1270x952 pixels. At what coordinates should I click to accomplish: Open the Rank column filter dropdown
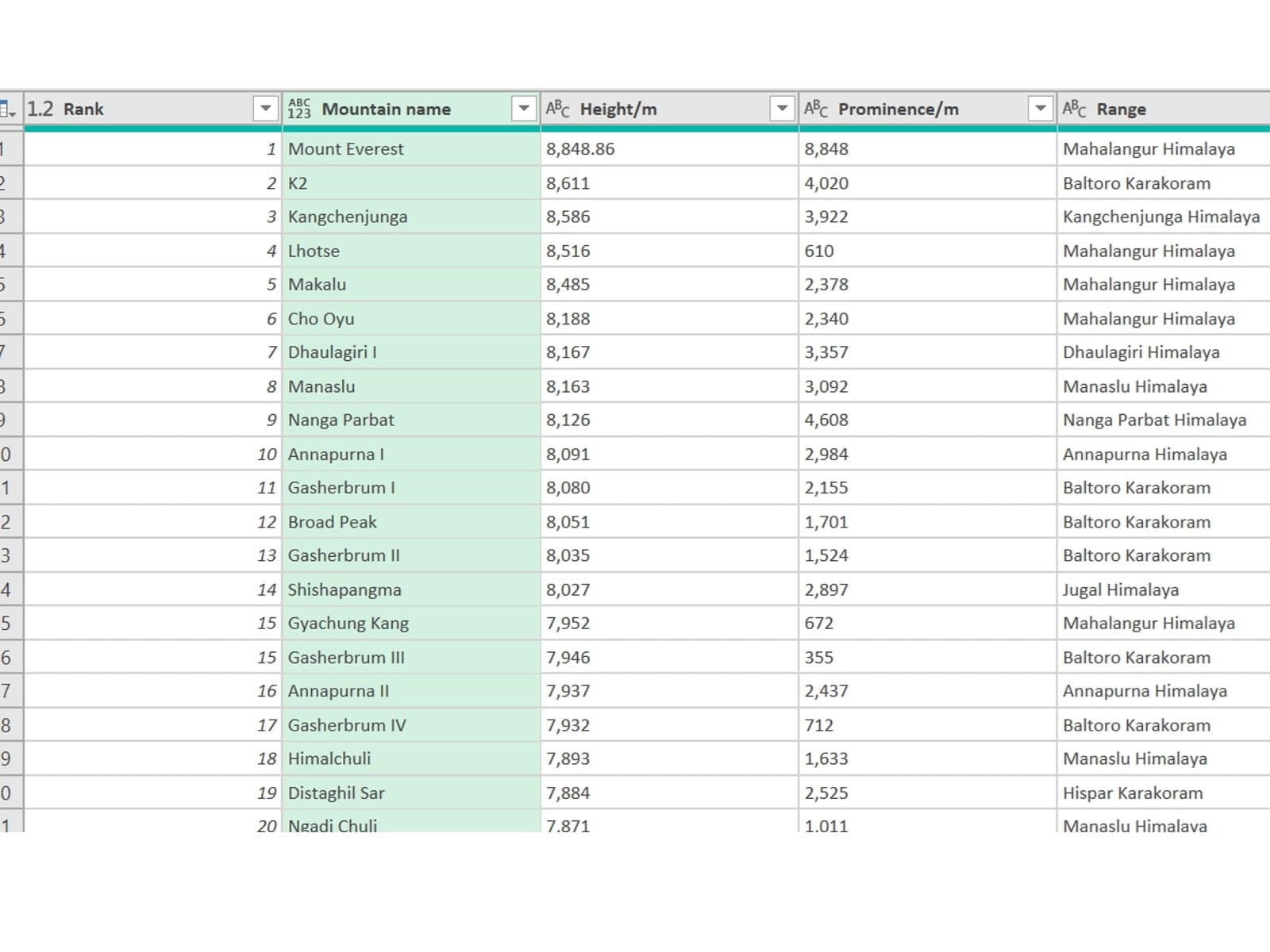coord(265,108)
